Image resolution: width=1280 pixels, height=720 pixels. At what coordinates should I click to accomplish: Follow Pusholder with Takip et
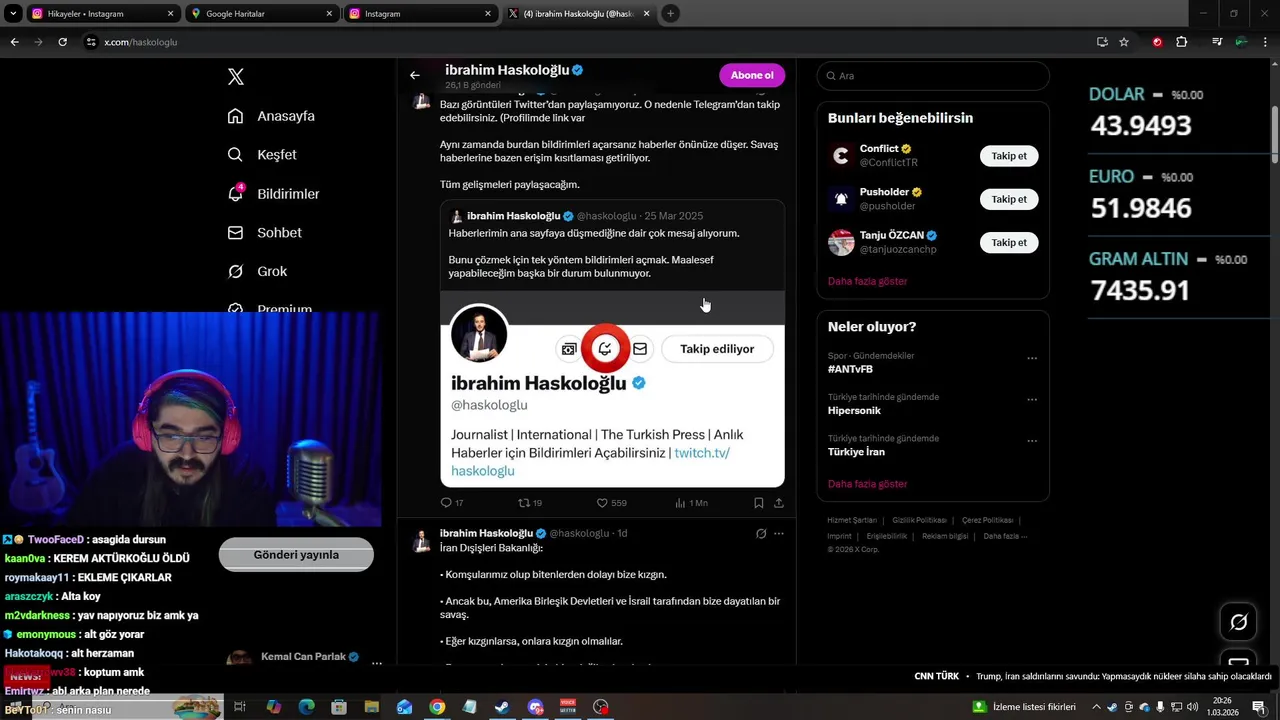pyautogui.click(x=1009, y=199)
